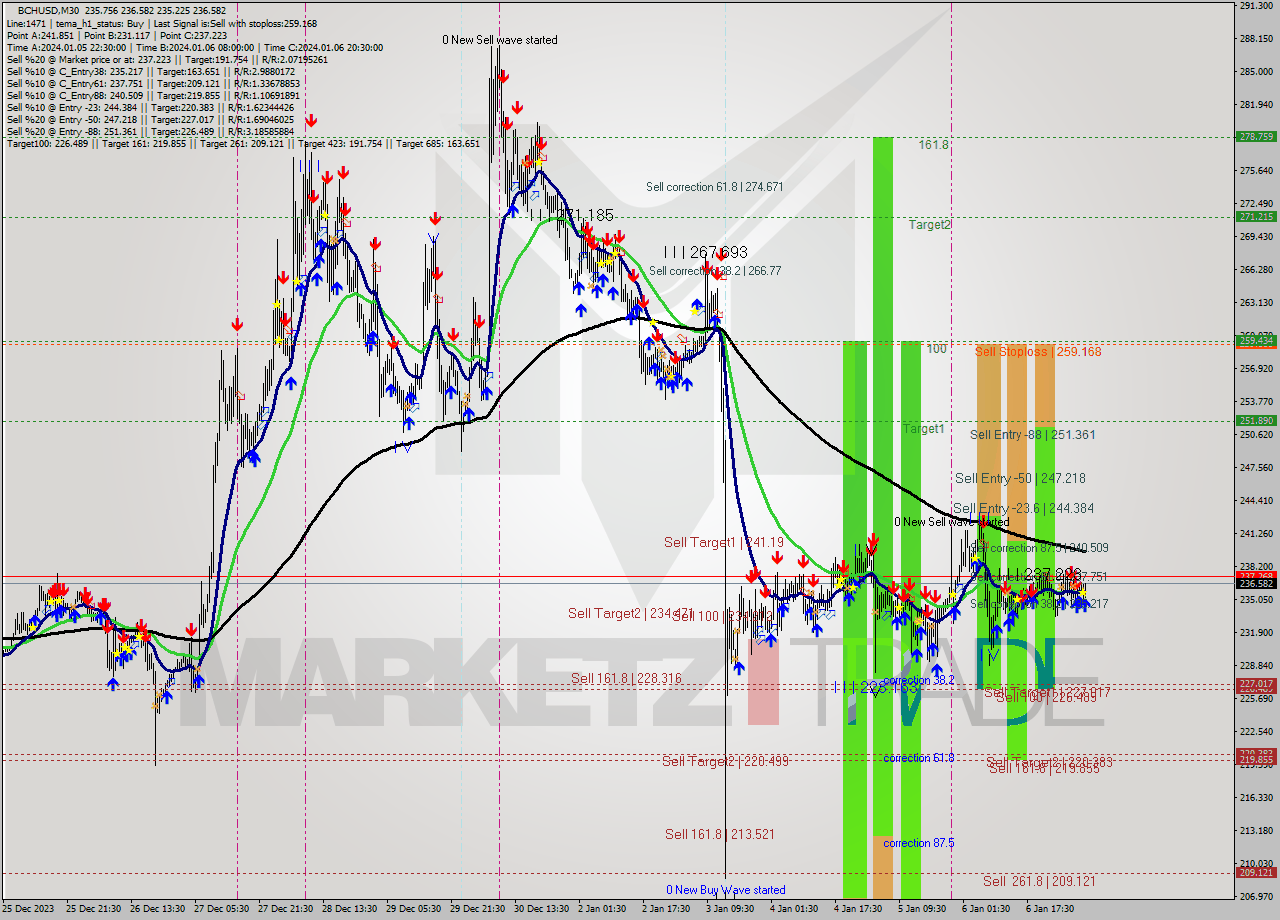Viewport: 1280px width, 920px height.
Task: Click the 'Sell 261.8 | 209.121' label
Action: coord(1039,881)
